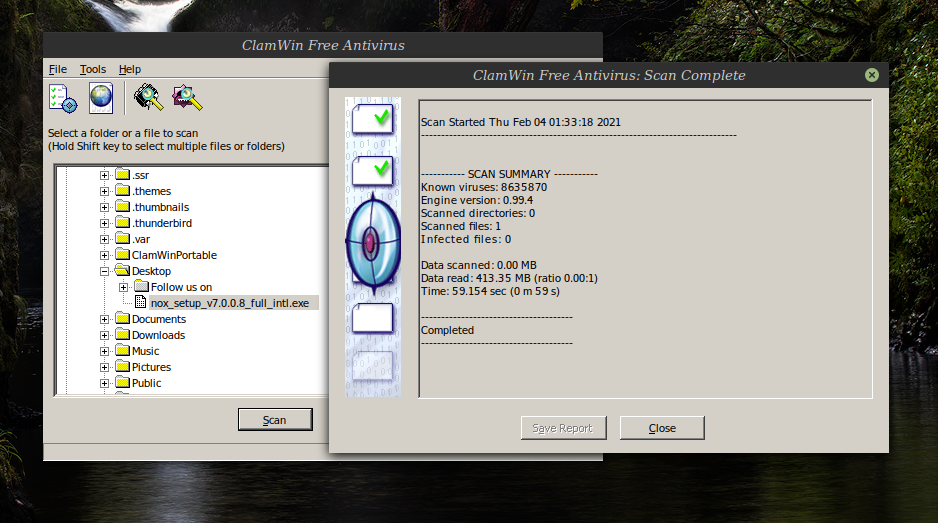Expand the Follow us on folder
The width and height of the screenshot is (938, 523).
point(123,287)
